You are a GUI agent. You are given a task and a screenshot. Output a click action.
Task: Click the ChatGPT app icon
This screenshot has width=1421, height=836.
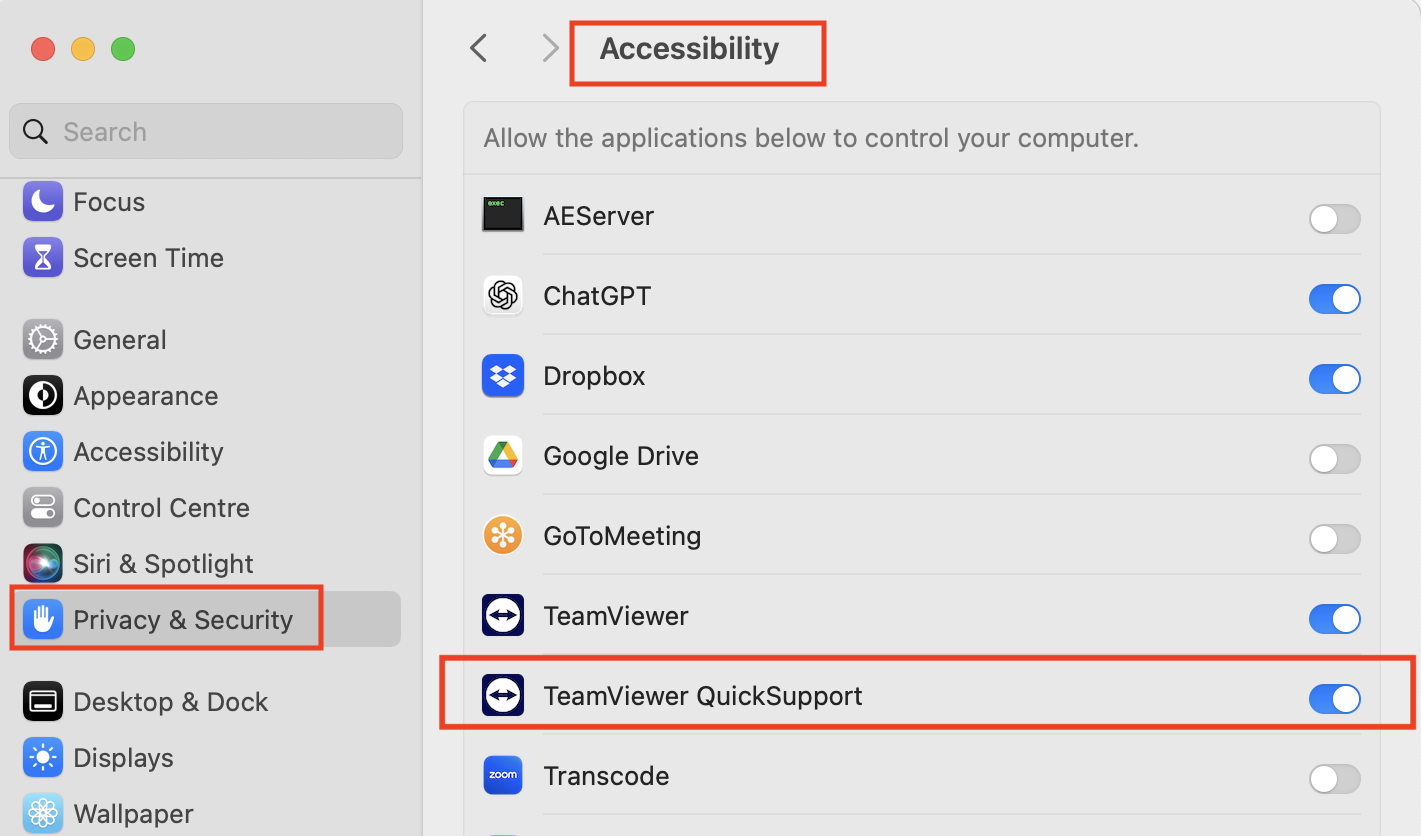click(x=503, y=296)
